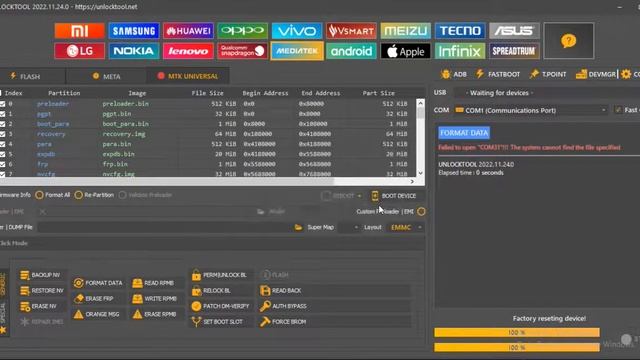Choose the Oppo brand icon
Screen dimensions: 640x360
(242, 31)
